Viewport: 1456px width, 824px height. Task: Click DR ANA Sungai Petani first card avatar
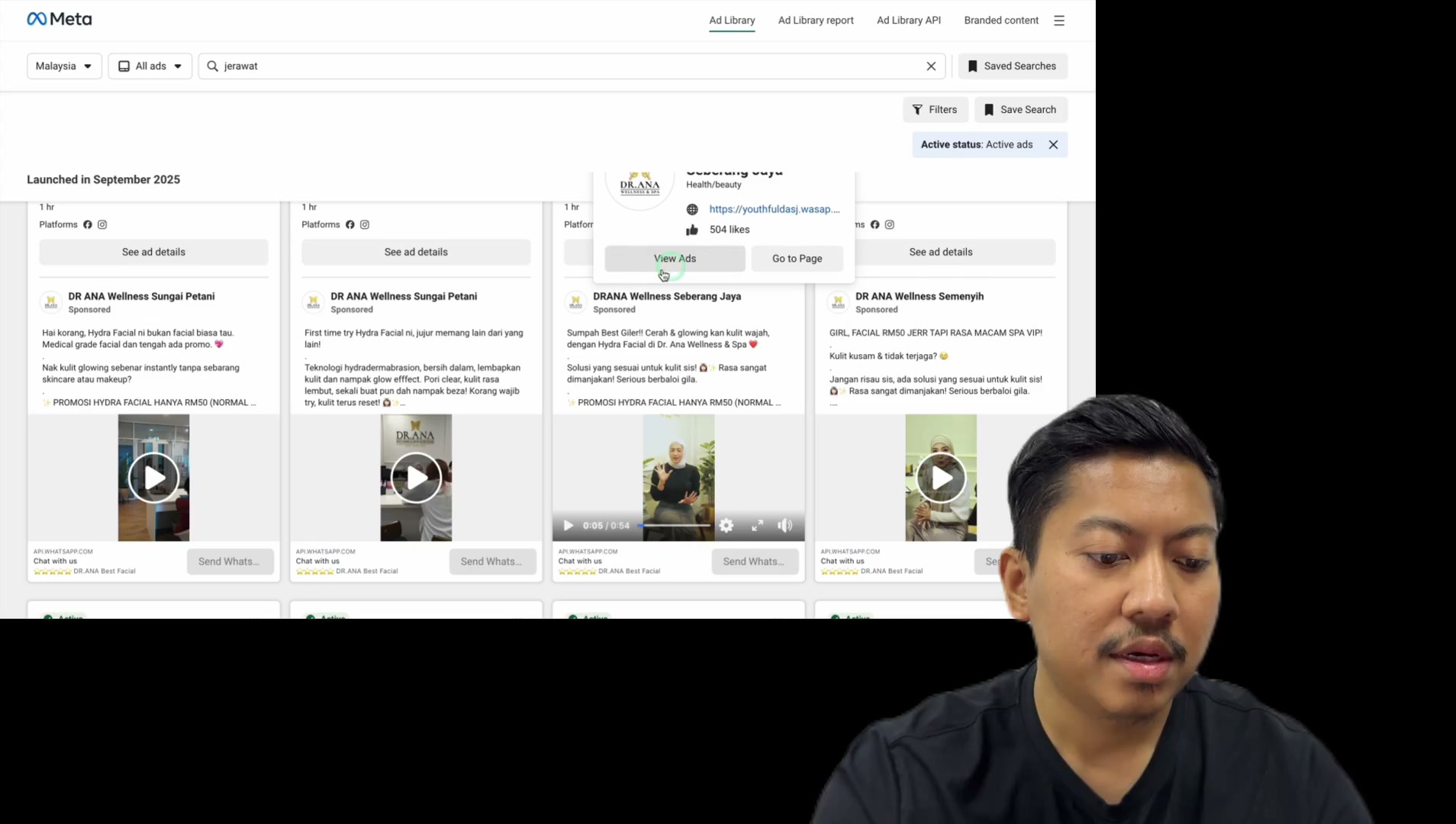pyautogui.click(x=50, y=302)
